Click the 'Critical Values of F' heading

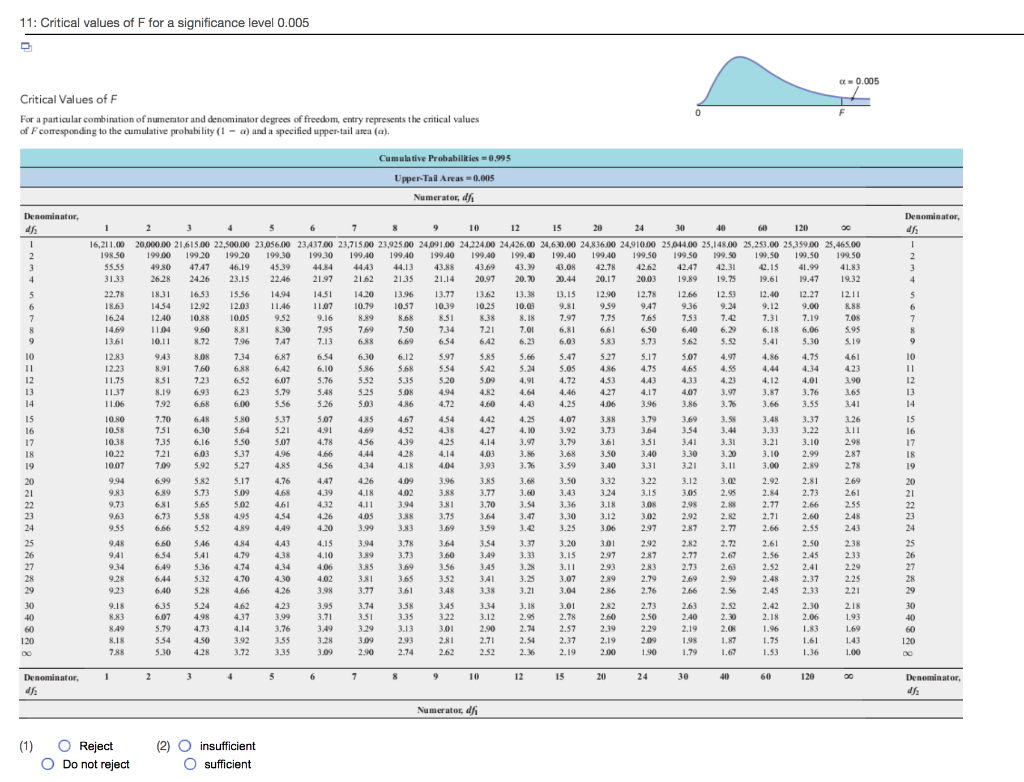(x=69, y=99)
